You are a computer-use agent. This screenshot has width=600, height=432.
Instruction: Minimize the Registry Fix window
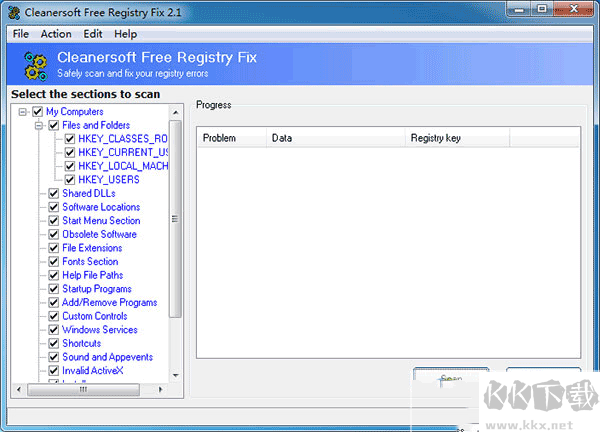point(519,10)
